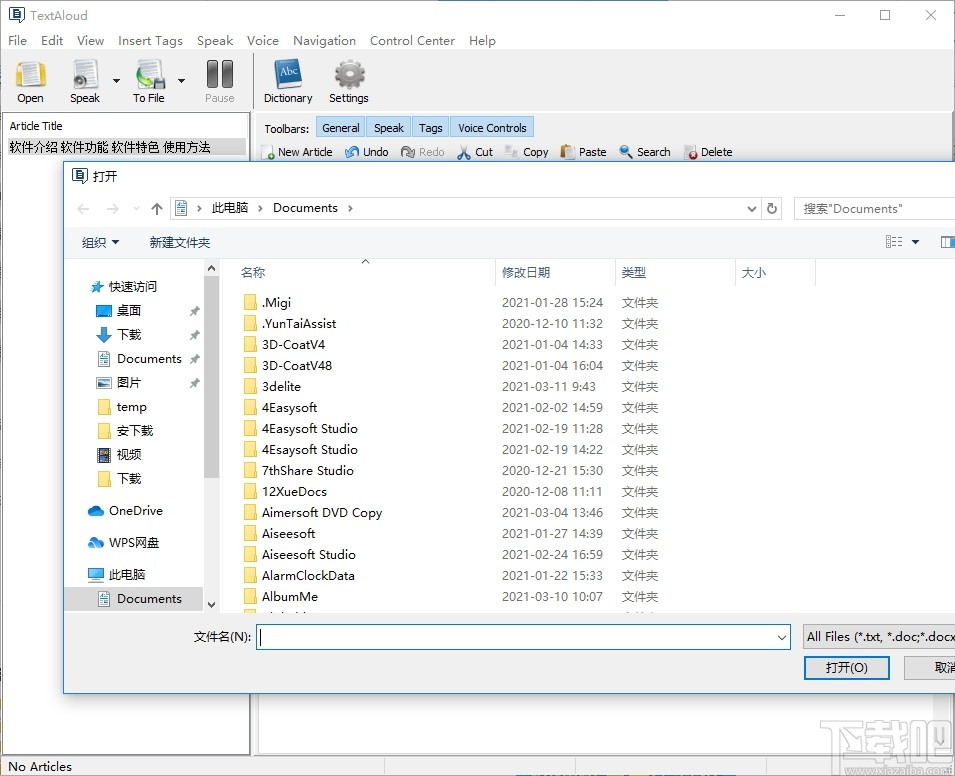The height and width of the screenshot is (776, 955).
Task: Click the 打开(O) button to open
Action: pyautogui.click(x=845, y=668)
